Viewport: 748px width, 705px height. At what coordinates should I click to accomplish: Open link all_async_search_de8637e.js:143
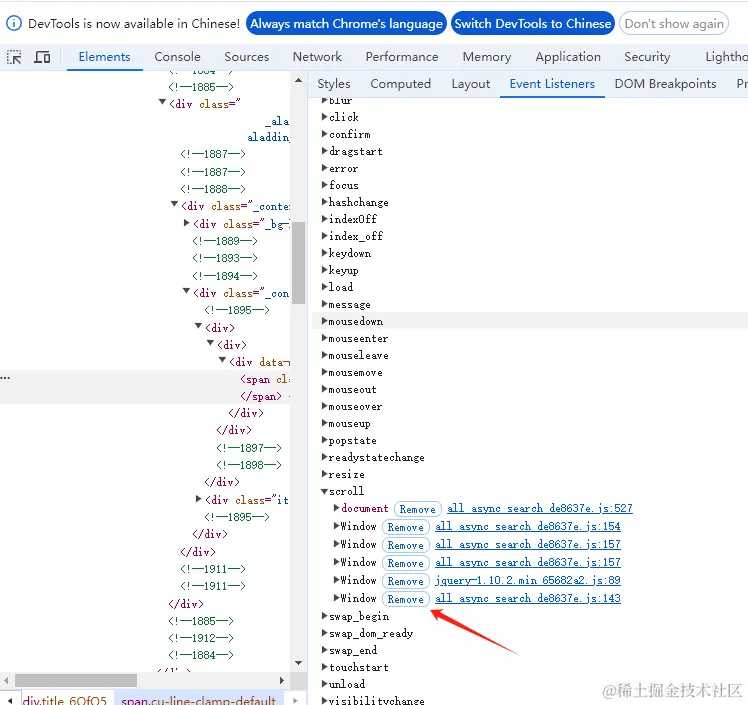coord(528,599)
